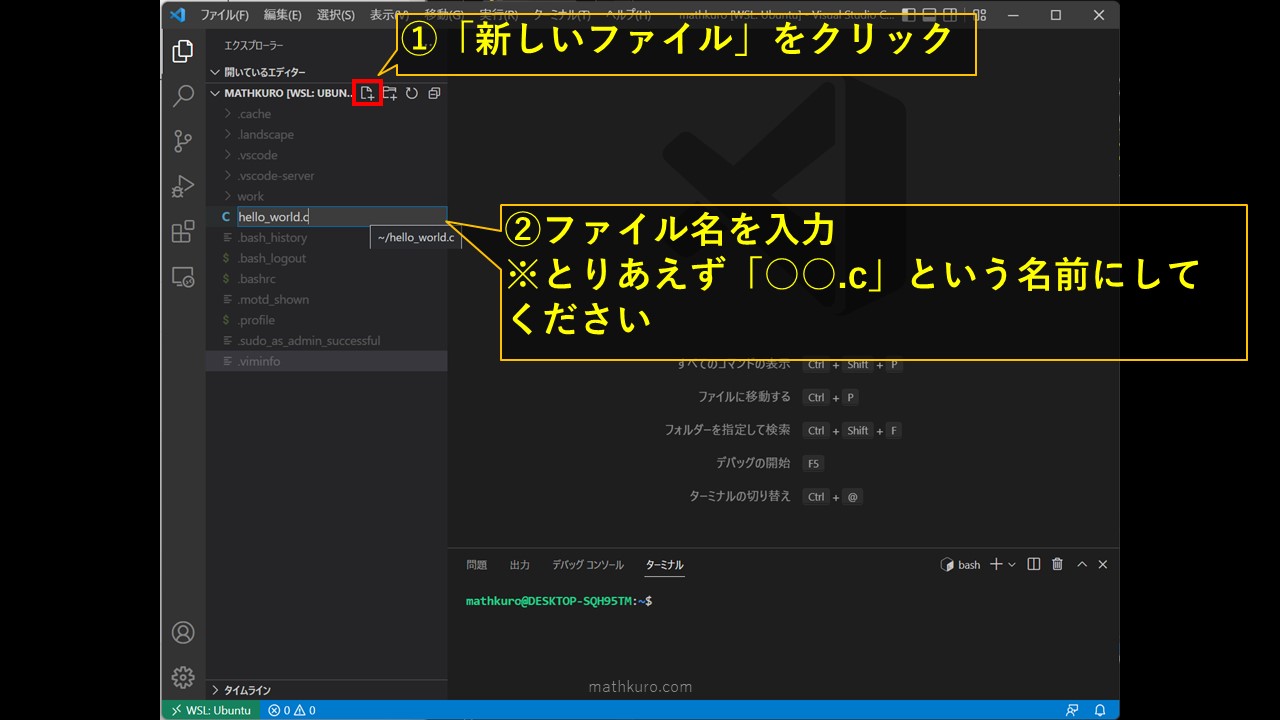Refresh the explorer file list
The width and height of the screenshot is (1280, 720).
411,93
